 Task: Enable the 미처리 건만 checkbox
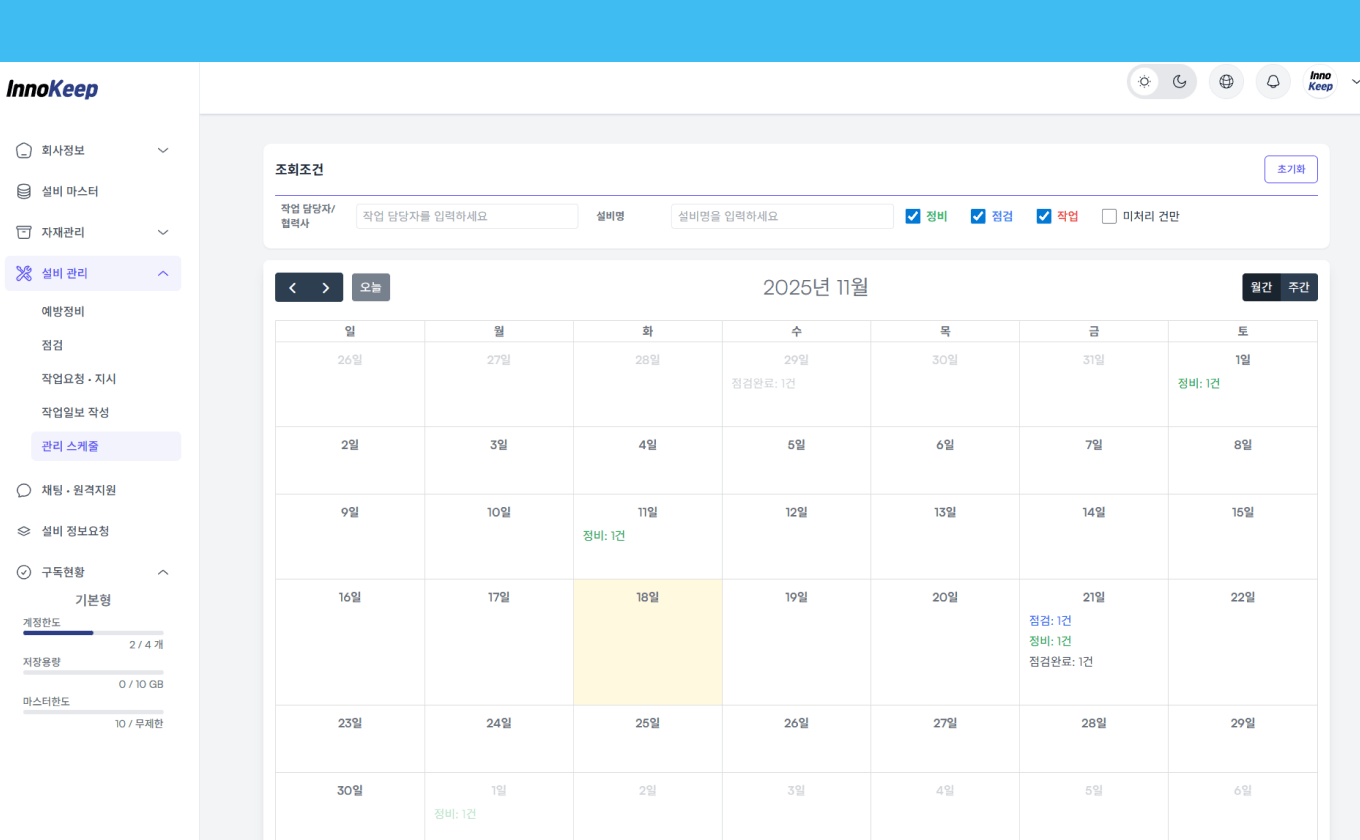[x=1109, y=216]
